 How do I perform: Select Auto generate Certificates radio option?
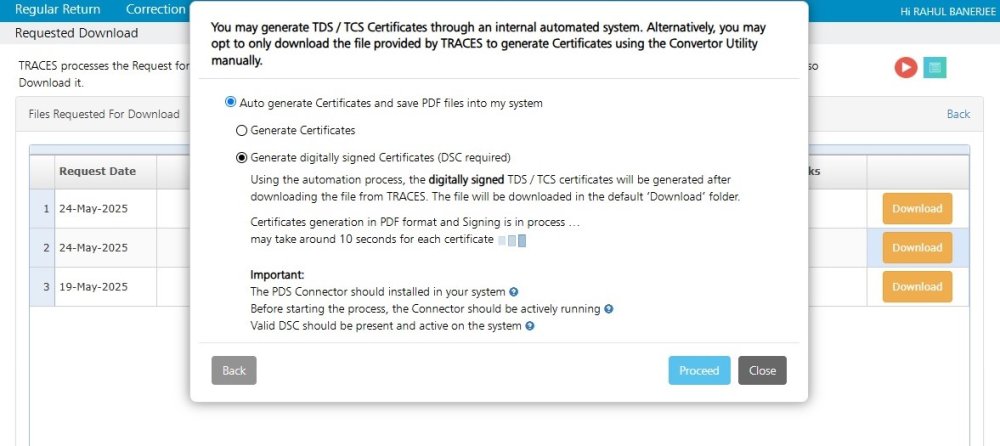pyautogui.click(x=231, y=102)
